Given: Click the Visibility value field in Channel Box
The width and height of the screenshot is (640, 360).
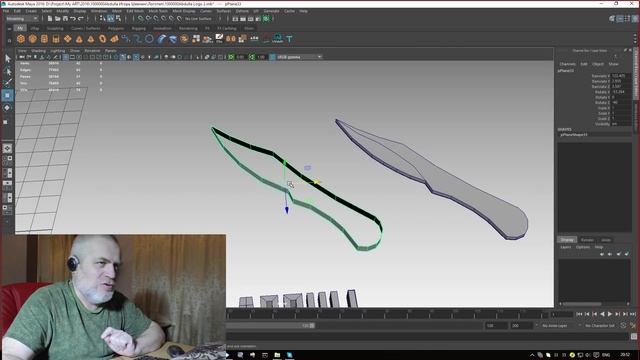Looking at the screenshot, I should pyautogui.click(x=621, y=124).
